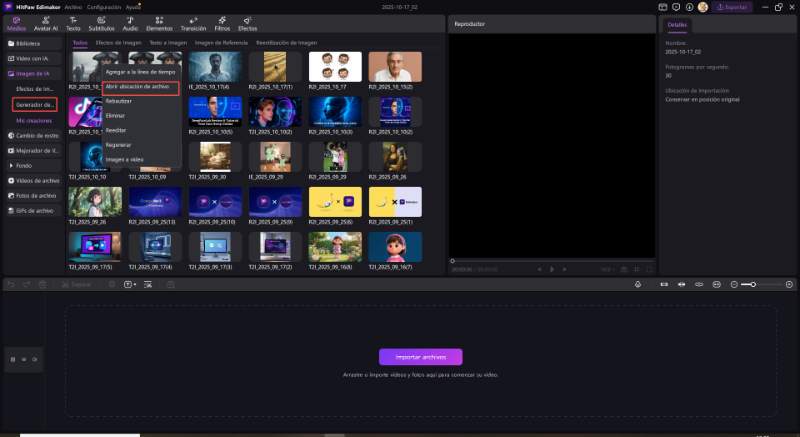The height and width of the screenshot is (437, 800).
Task: Open the Efectos panel
Action: tap(247, 23)
